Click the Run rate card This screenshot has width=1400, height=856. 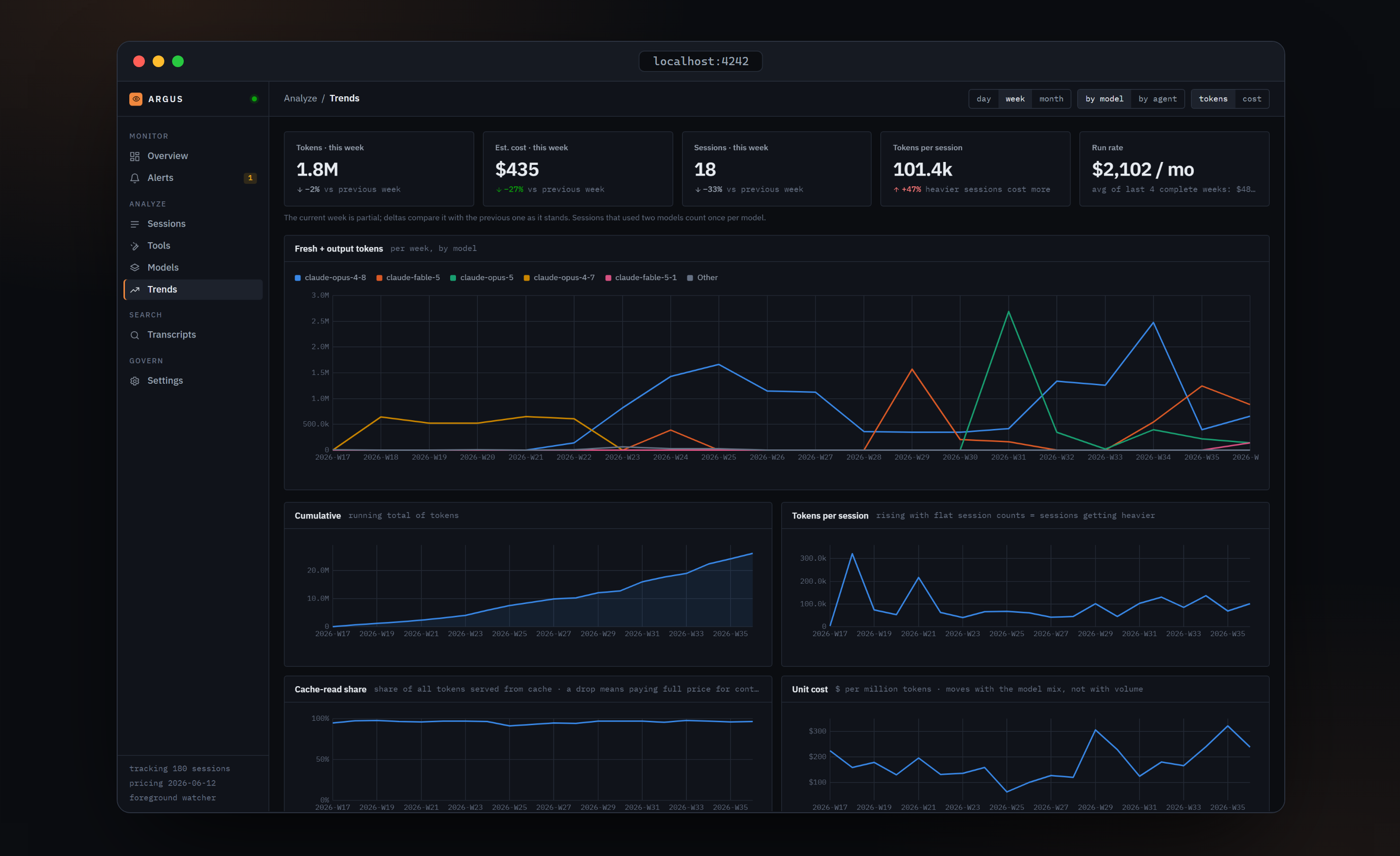[1174, 169]
